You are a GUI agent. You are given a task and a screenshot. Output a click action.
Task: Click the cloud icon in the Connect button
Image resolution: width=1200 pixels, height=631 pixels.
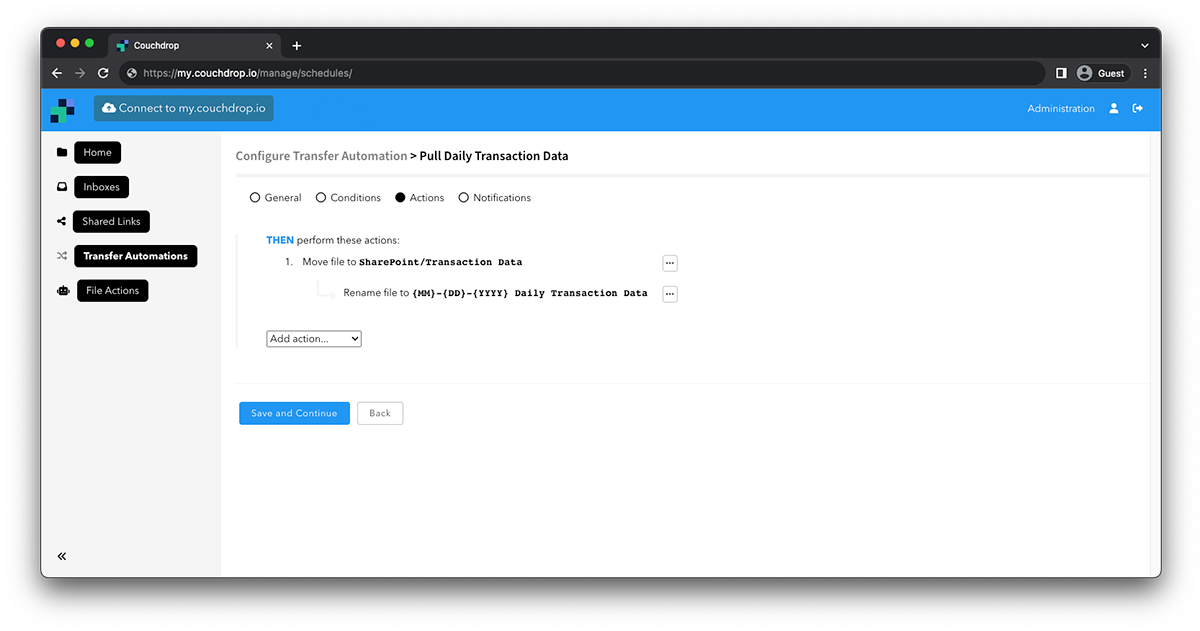tap(108, 108)
